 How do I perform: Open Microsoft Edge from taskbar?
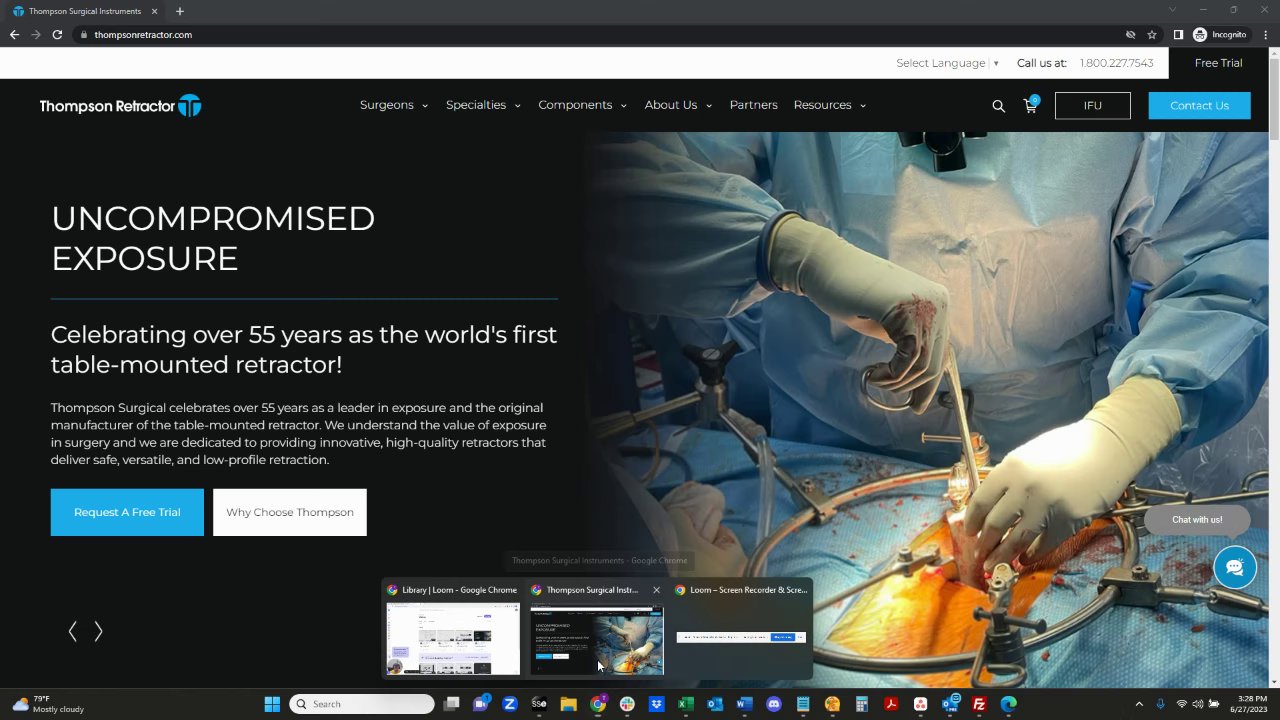pos(1009,704)
